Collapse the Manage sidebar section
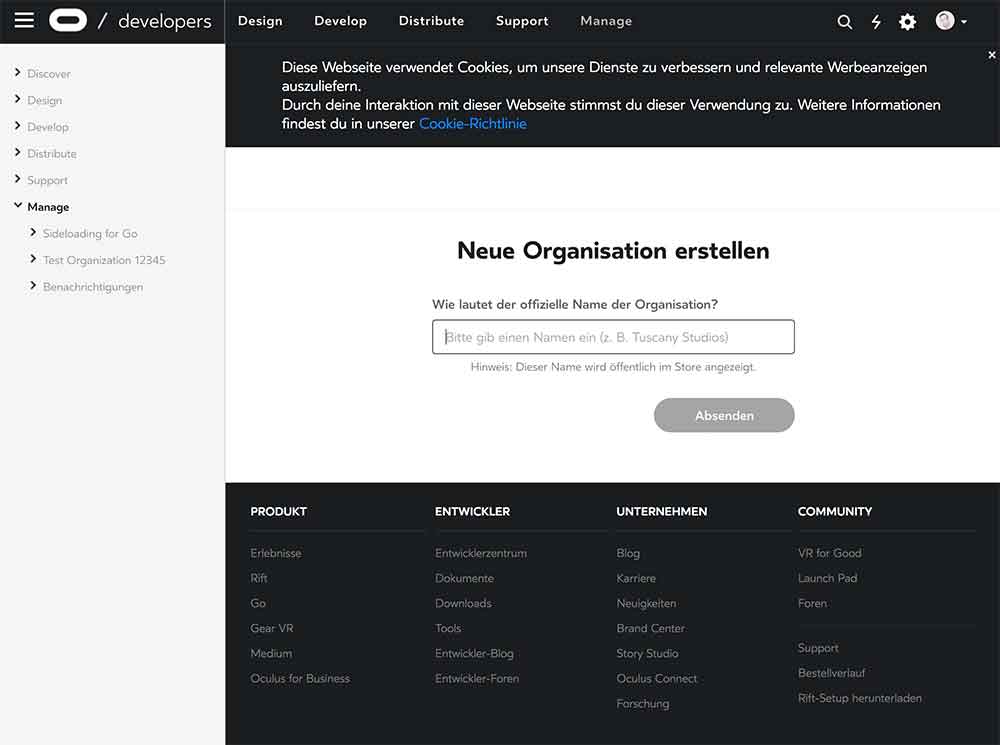1000x745 pixels. click(x=18, y=206)
